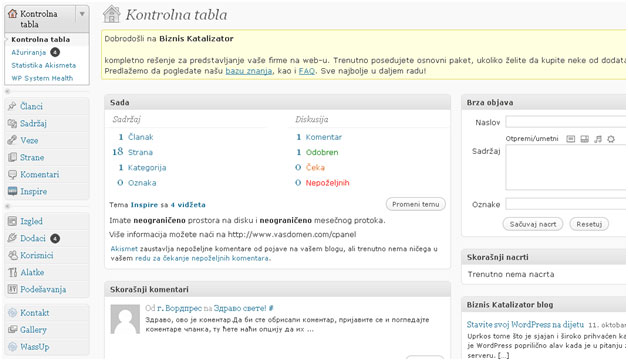Click the Podešavanja settings icon
This screenshot has width=628, height=361.
click(x=12, y=289)
